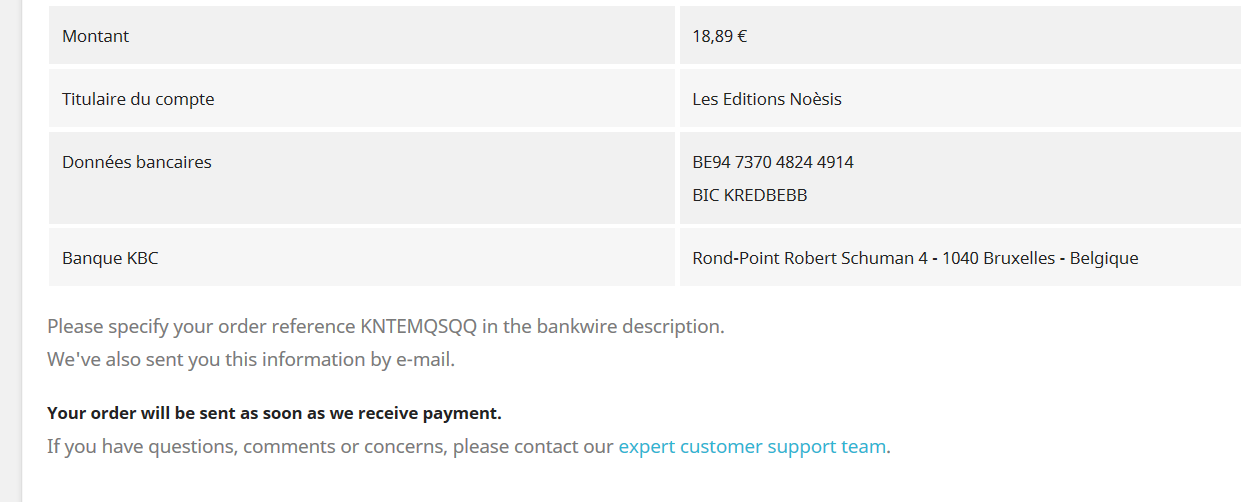This screenshot has width=1241, height=502.
Task: Select the Les Editions Noèsis account holder
Action: 767,99
